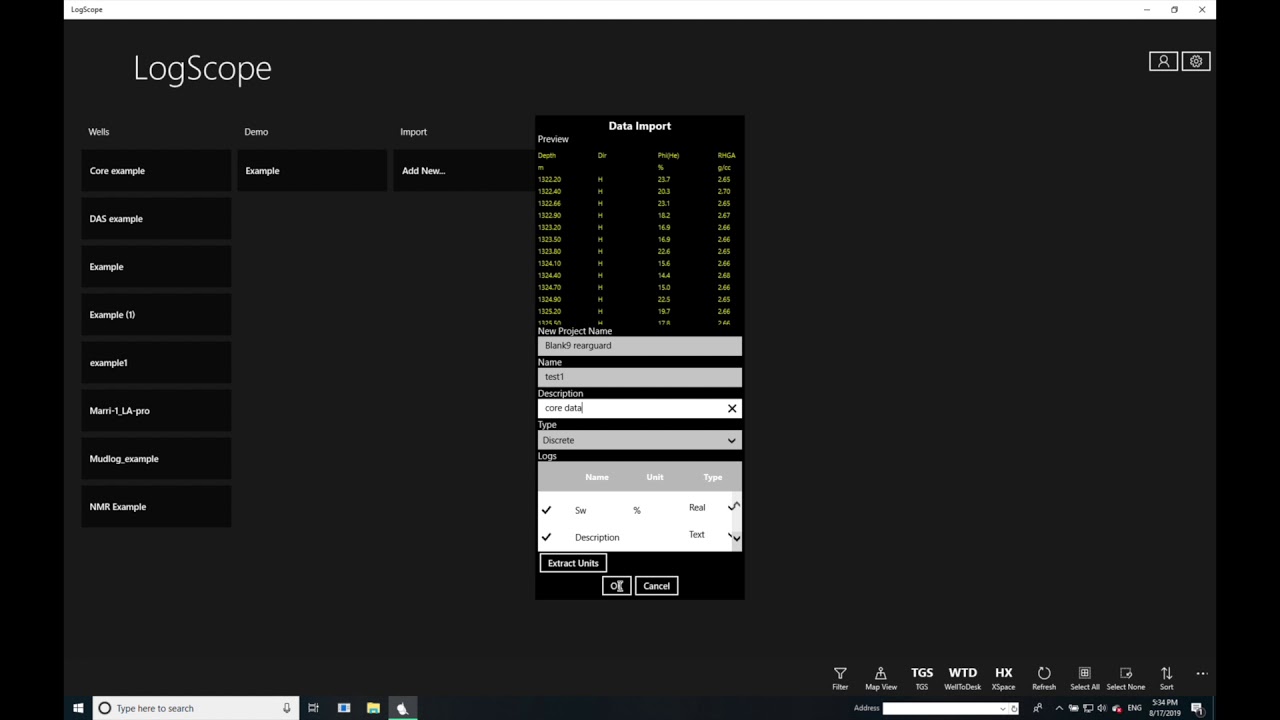This screenshot has height=720, width=1280.
Task: Refresh the wells list
Action: pos(1044,678)
